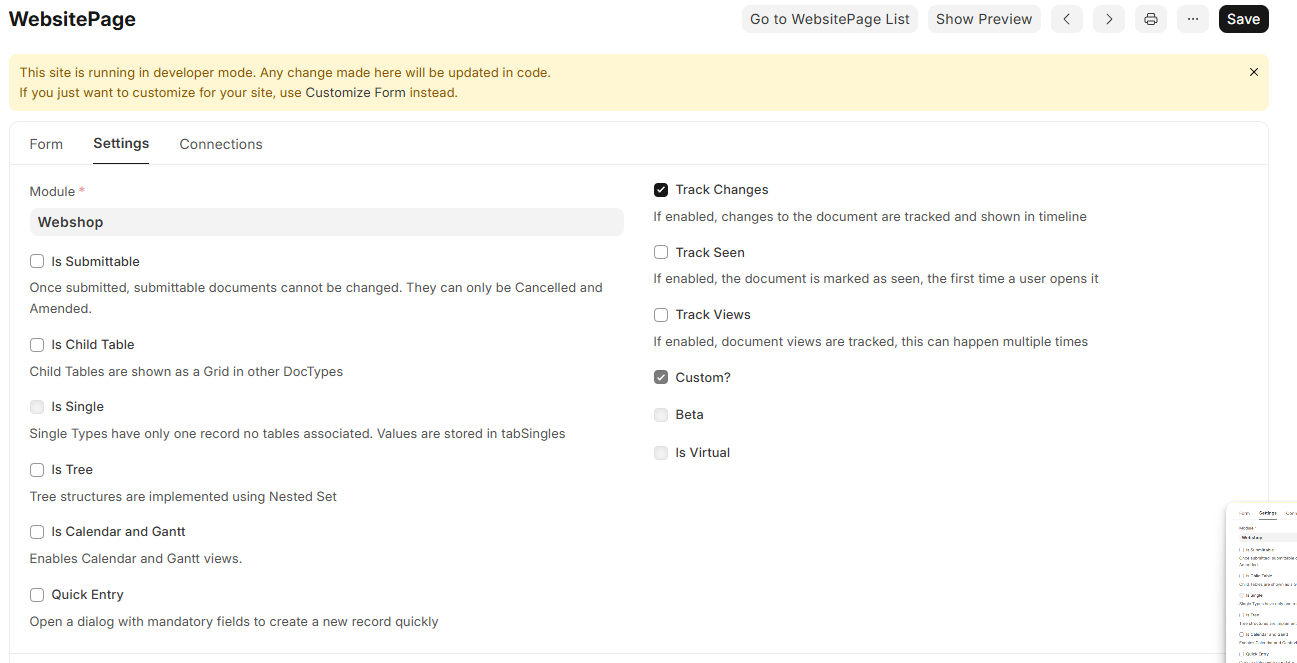1297x663 pixels.
Task: Toggle Is Calendar and Gantt checkbox
Action: point(37,532)
